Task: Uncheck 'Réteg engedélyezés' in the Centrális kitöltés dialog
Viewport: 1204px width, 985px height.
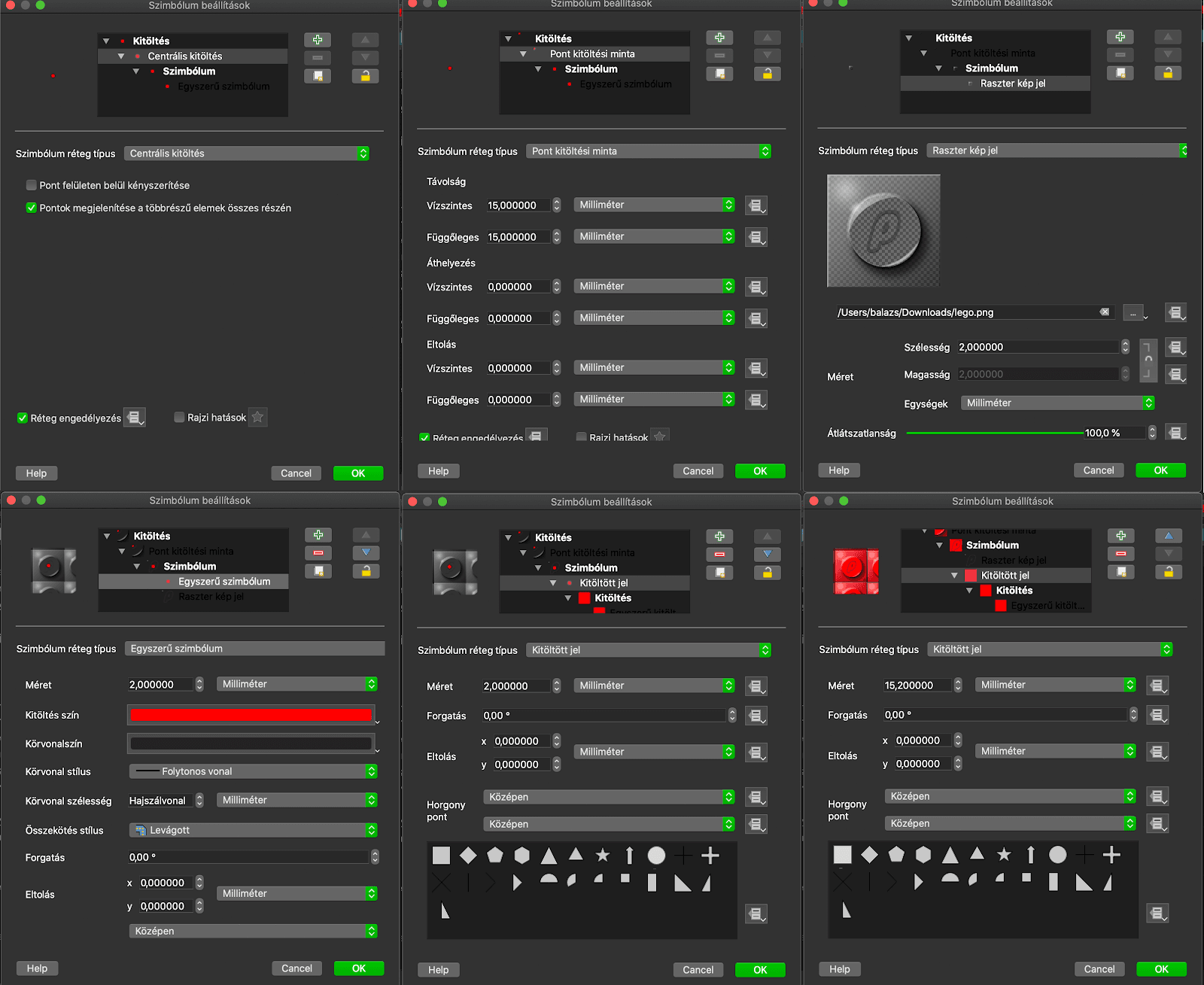Action: click(x=23, y=418)
